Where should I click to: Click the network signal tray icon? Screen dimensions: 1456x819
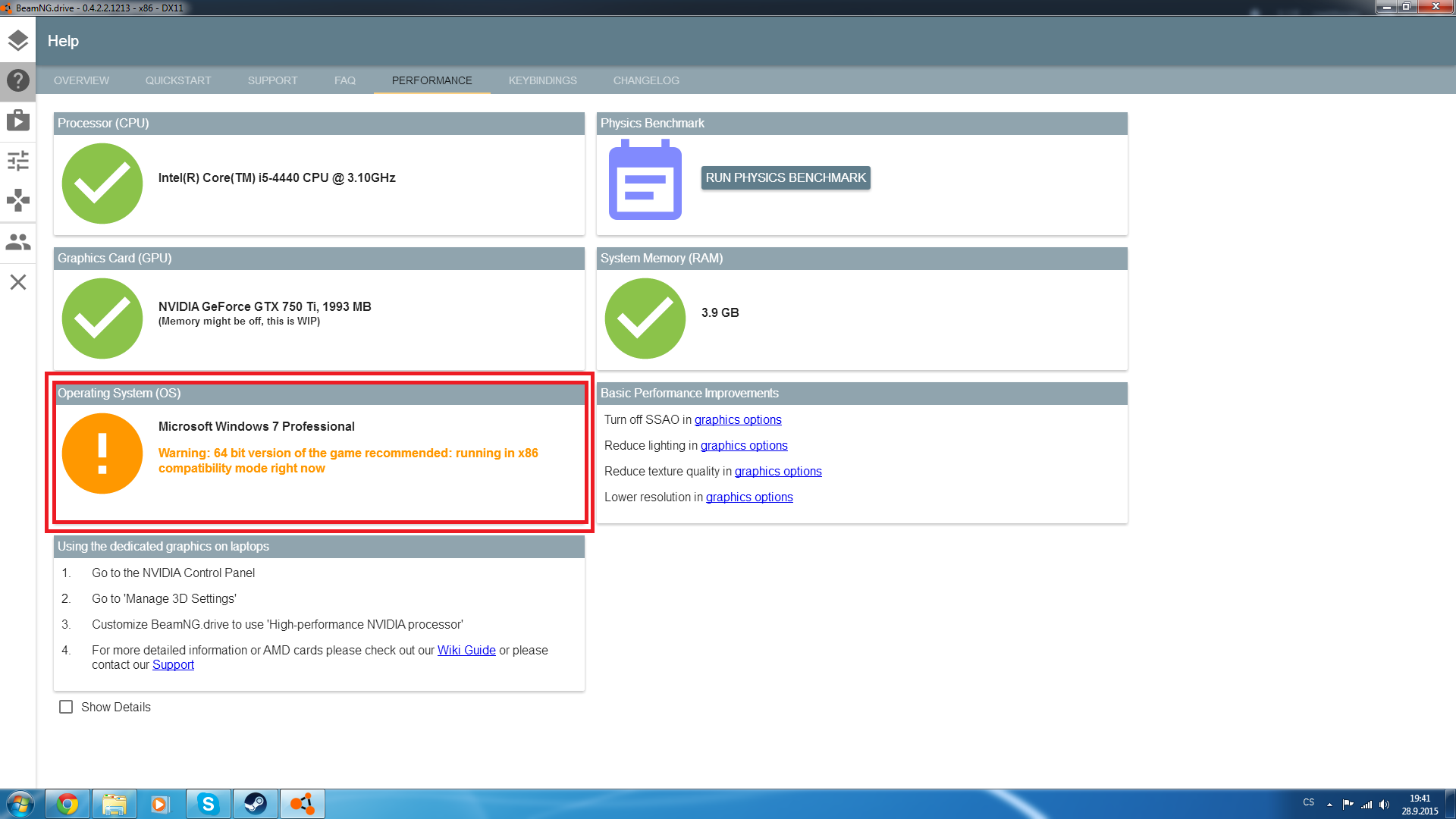click(1367, 805)
